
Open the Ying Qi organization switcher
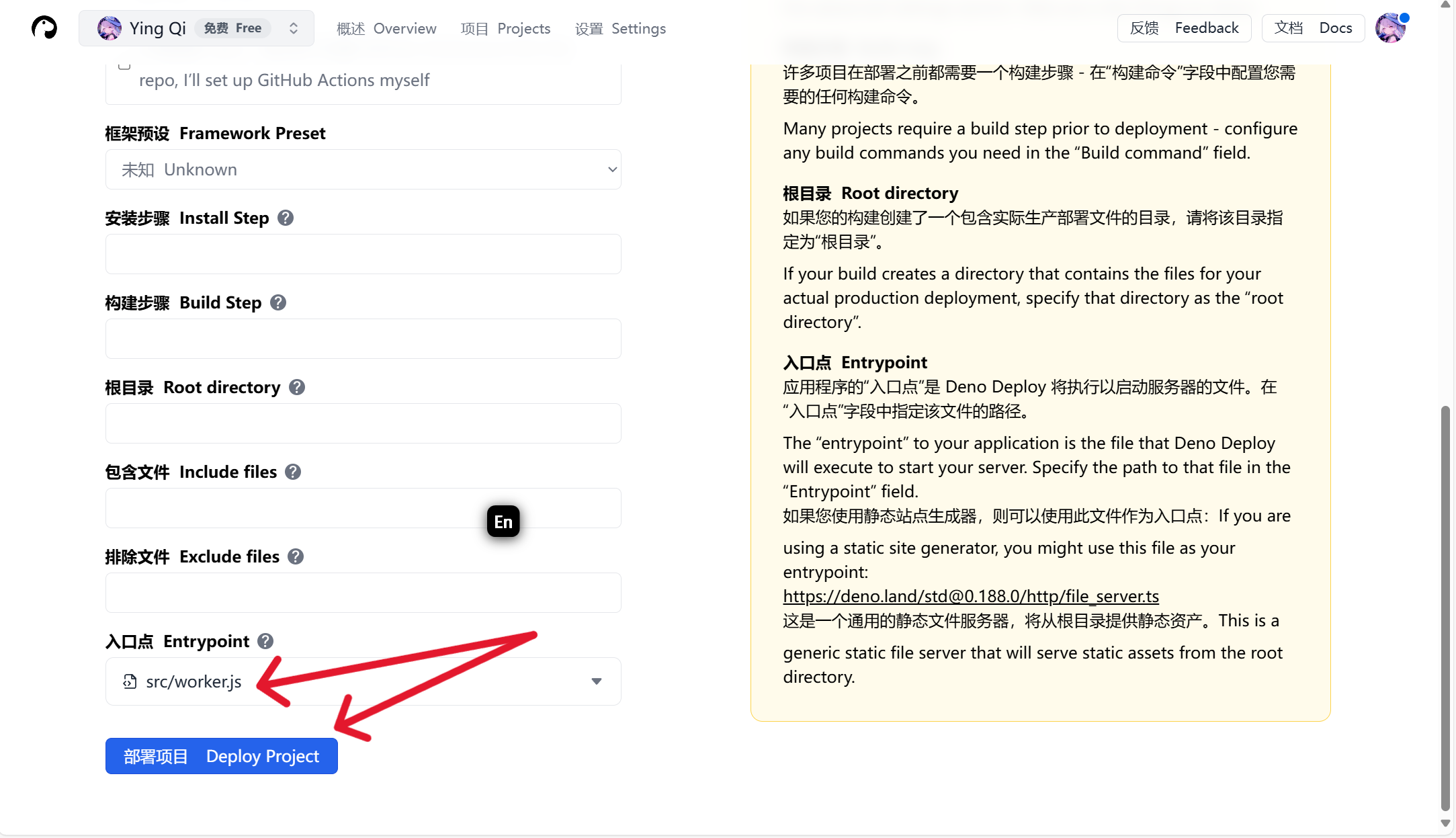(x=196, y=28)
